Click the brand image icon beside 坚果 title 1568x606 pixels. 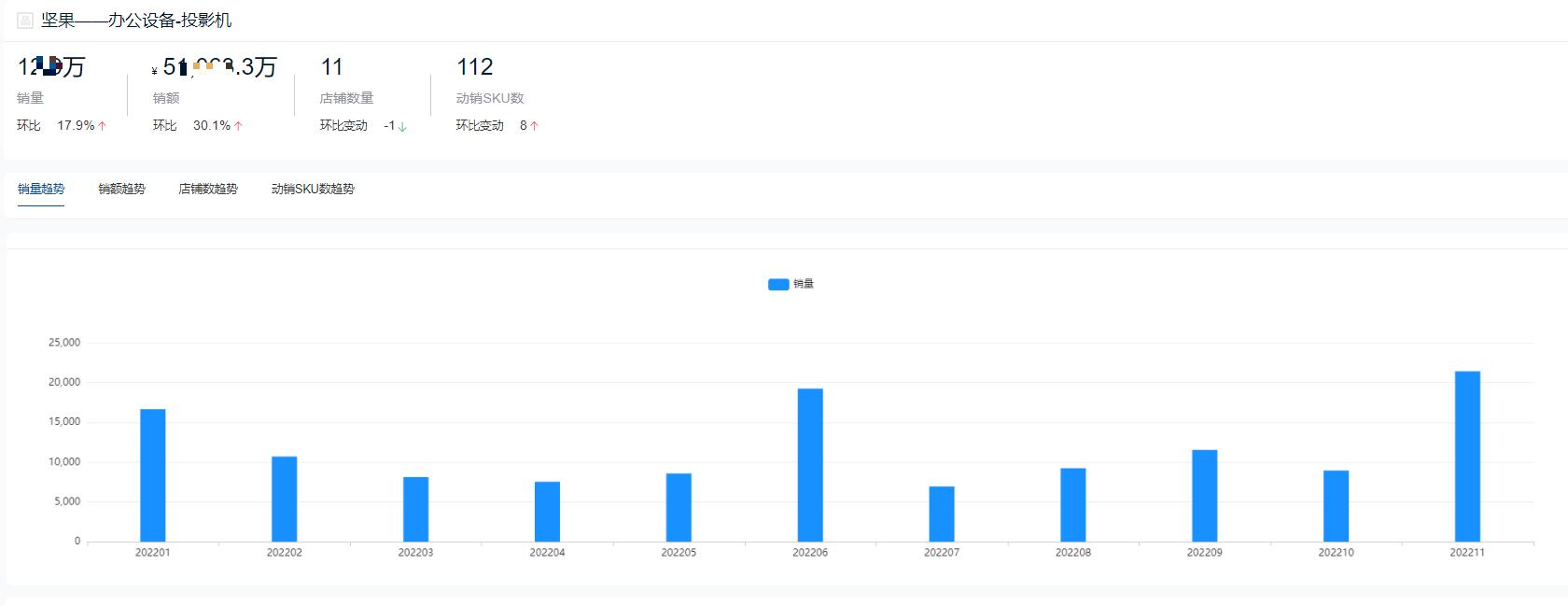coord(25,21)
